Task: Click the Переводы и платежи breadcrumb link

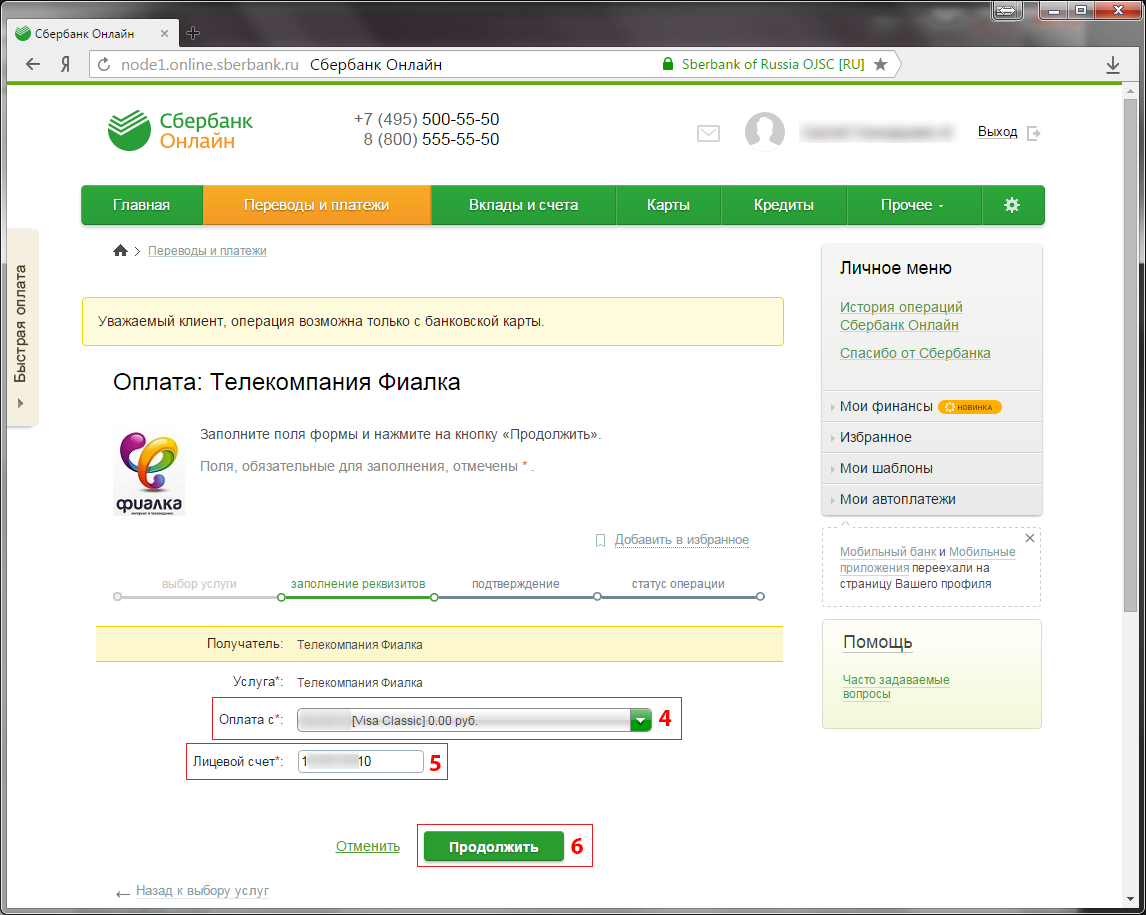Action: pos(208,251)
